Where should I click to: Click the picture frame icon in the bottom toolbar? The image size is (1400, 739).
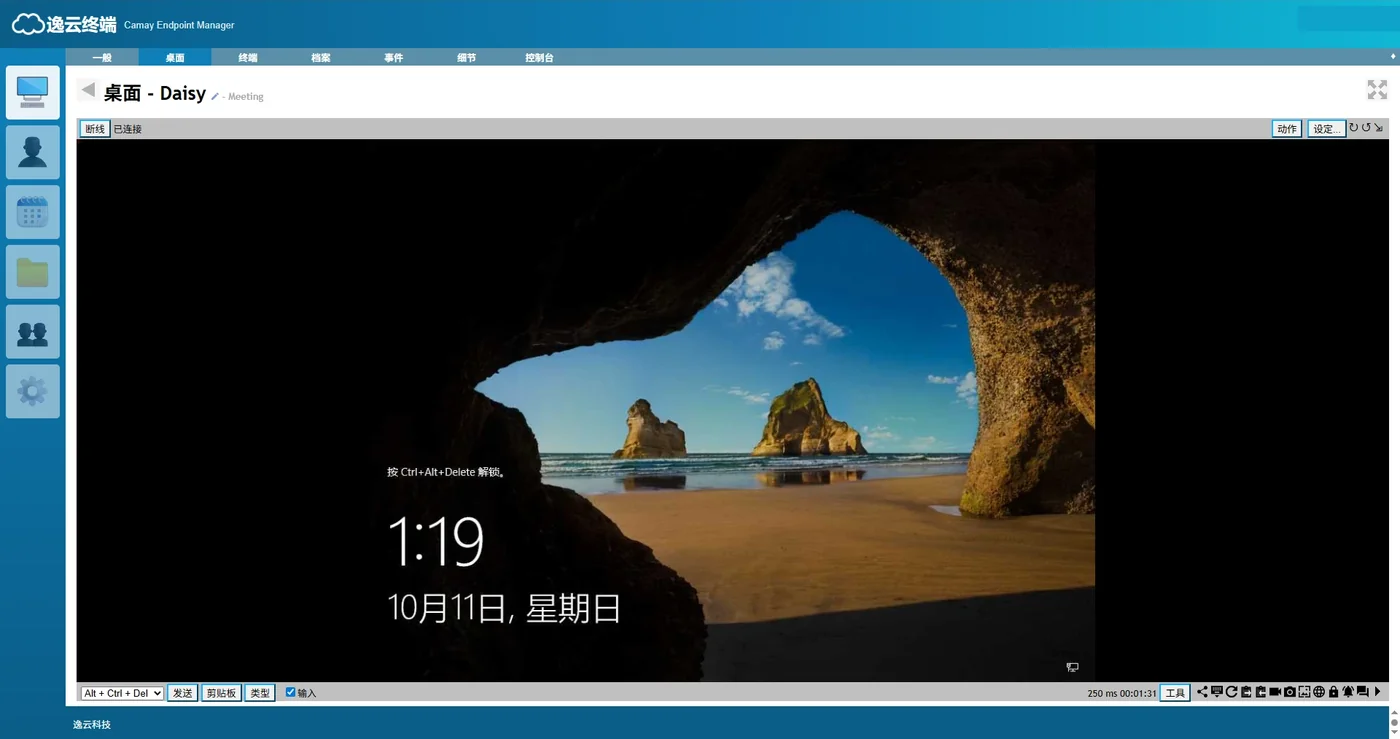1304,692
